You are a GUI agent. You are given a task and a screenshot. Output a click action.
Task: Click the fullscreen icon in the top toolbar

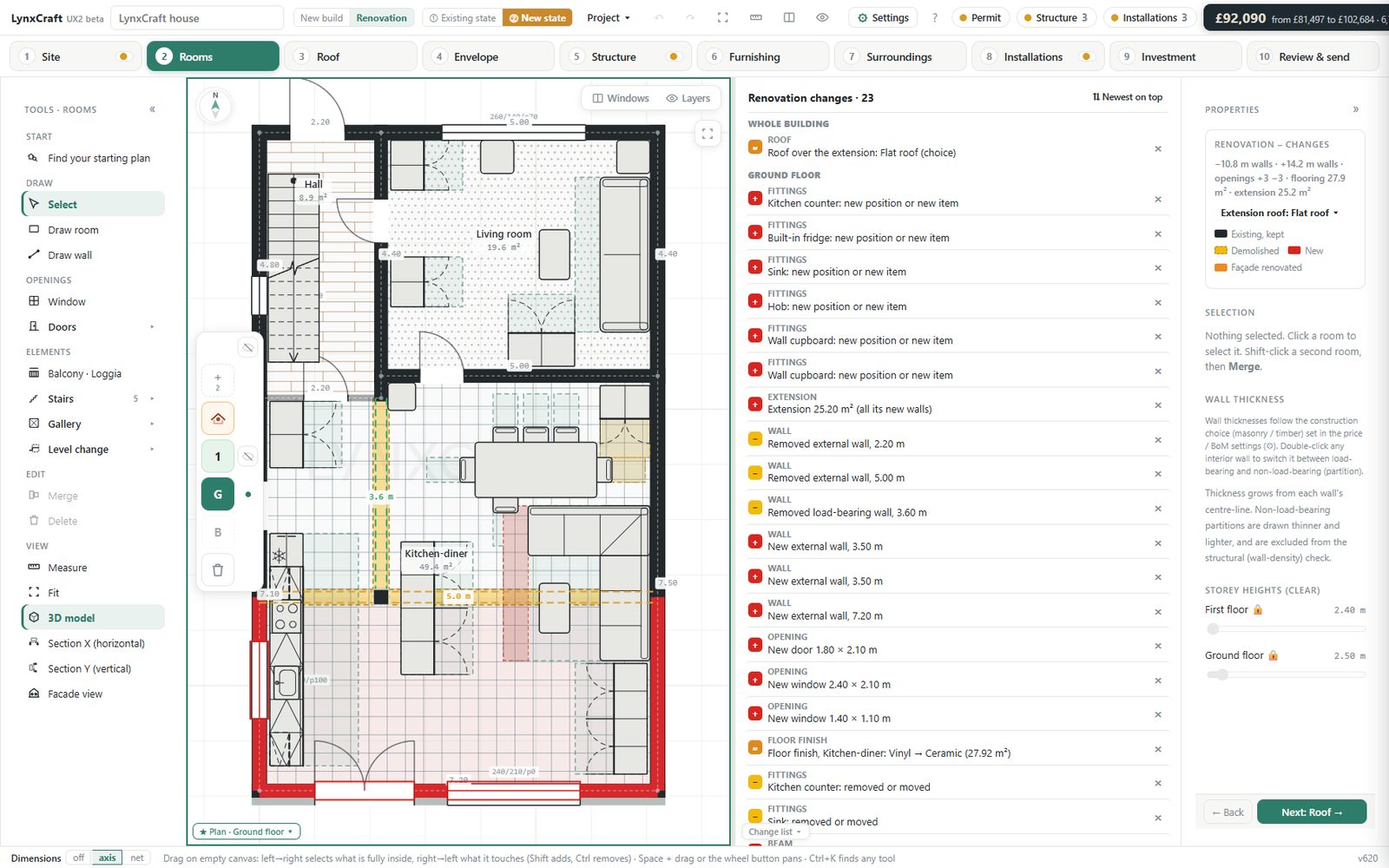tap(722, 17)
